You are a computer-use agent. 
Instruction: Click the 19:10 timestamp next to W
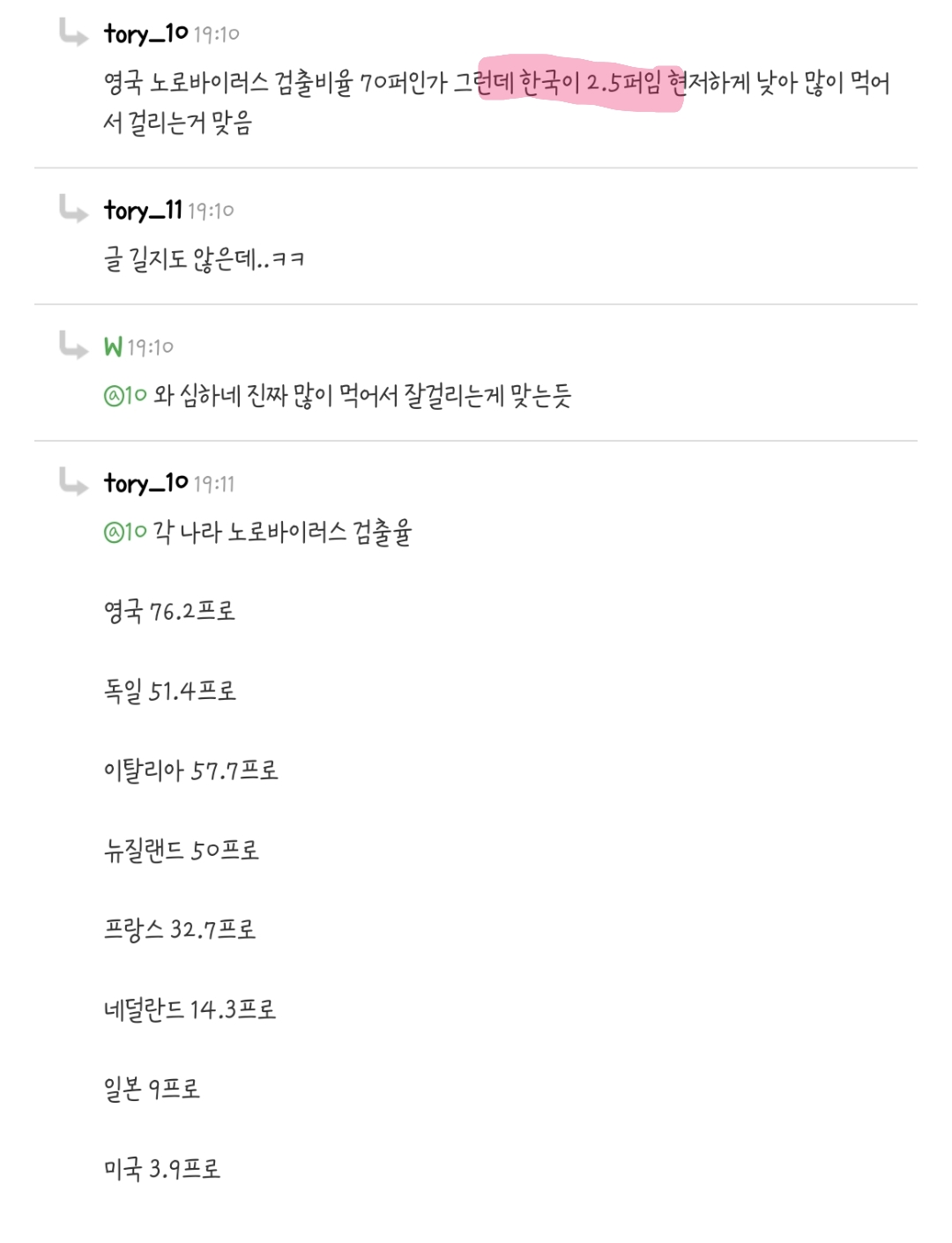click(x=151, y=347)
